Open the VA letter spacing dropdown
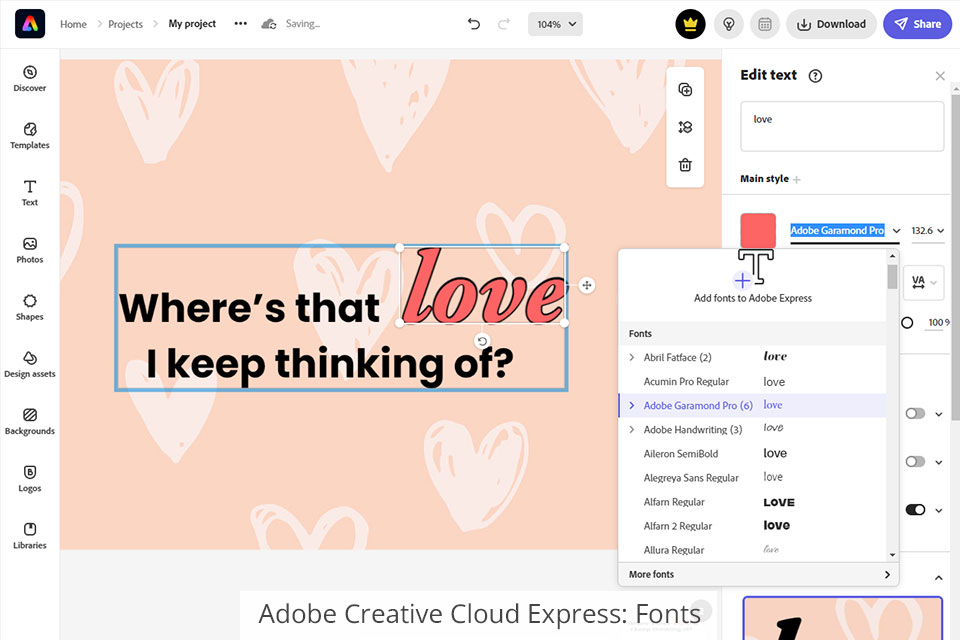Image resolution: width=960 pixels, height=640 pixels. coord(924,282)
